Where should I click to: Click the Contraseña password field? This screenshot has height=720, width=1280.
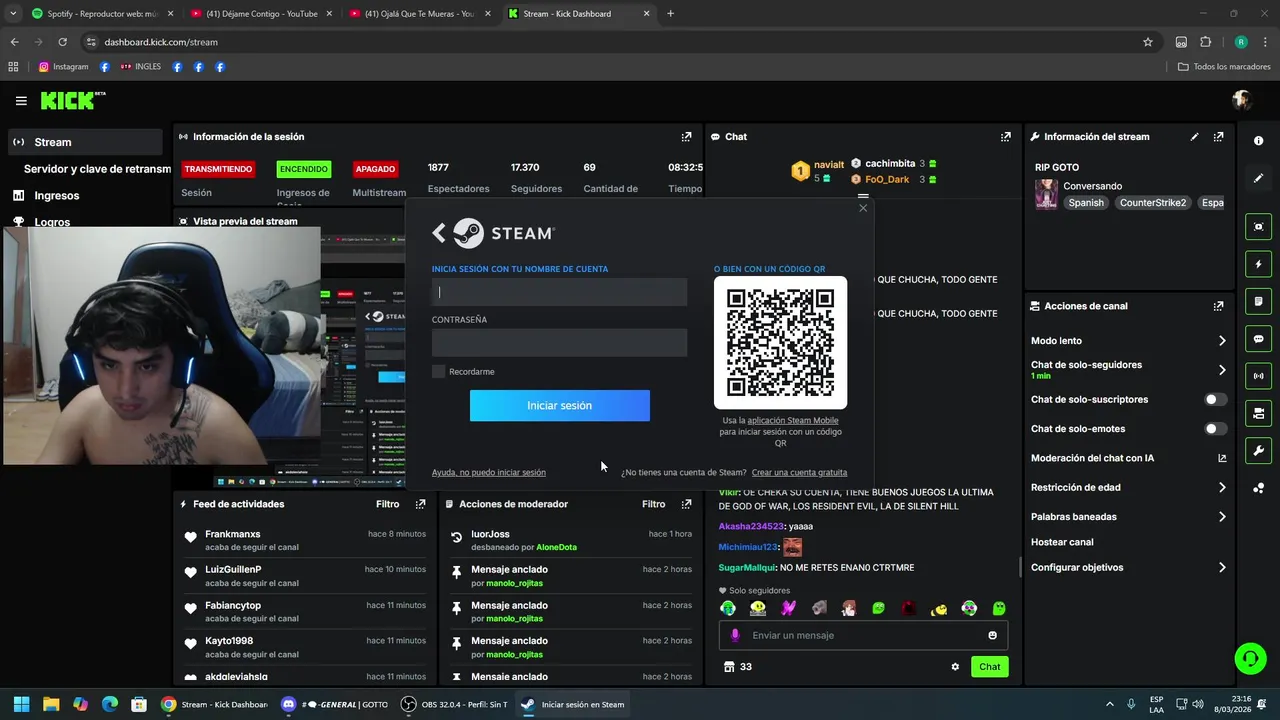tap(559, 343)
